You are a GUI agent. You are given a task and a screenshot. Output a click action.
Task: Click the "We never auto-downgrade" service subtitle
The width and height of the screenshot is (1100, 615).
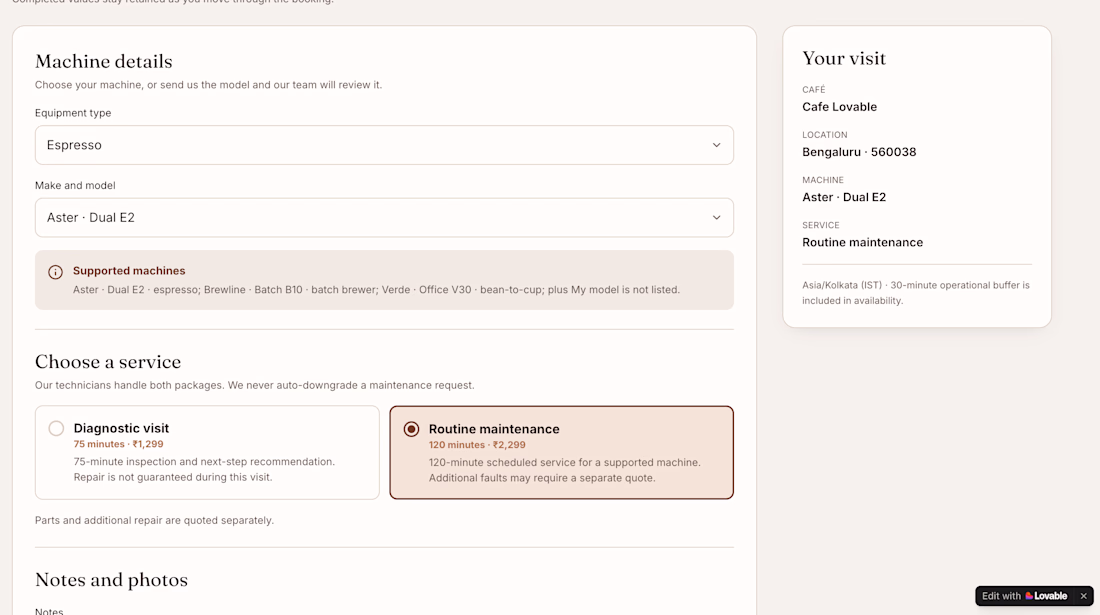click(255, 385)
